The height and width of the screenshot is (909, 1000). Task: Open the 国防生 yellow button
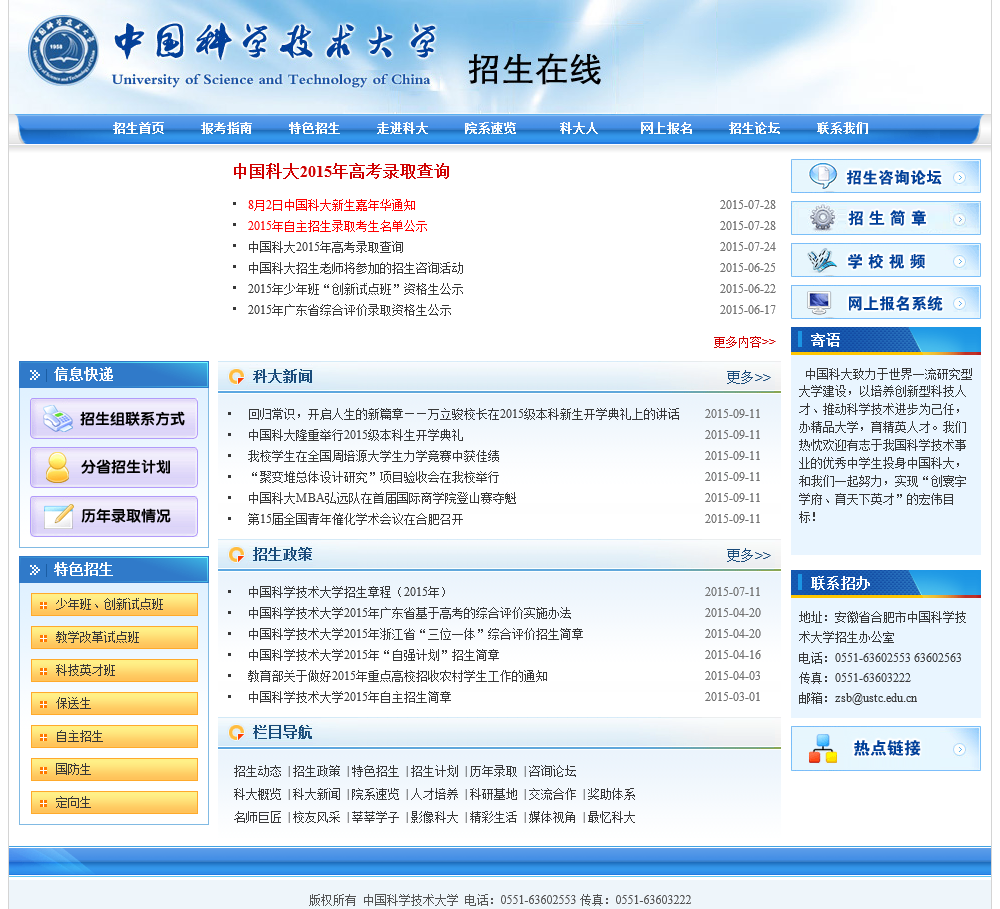[114, 769]
